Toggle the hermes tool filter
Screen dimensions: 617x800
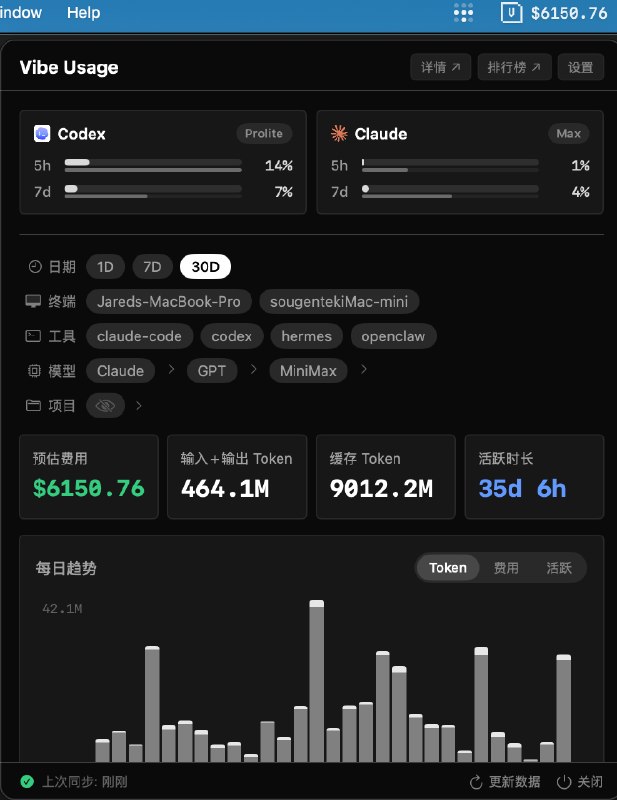[x=306, y=336]
